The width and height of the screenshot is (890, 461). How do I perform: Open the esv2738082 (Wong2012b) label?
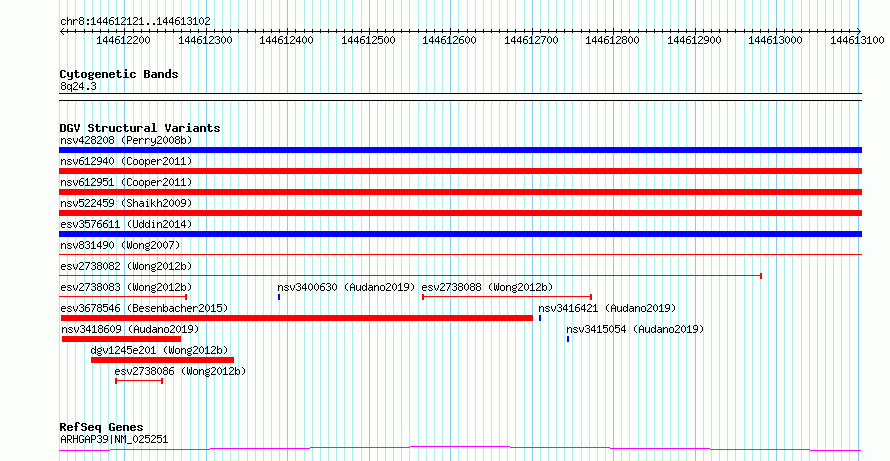point(126,266)
